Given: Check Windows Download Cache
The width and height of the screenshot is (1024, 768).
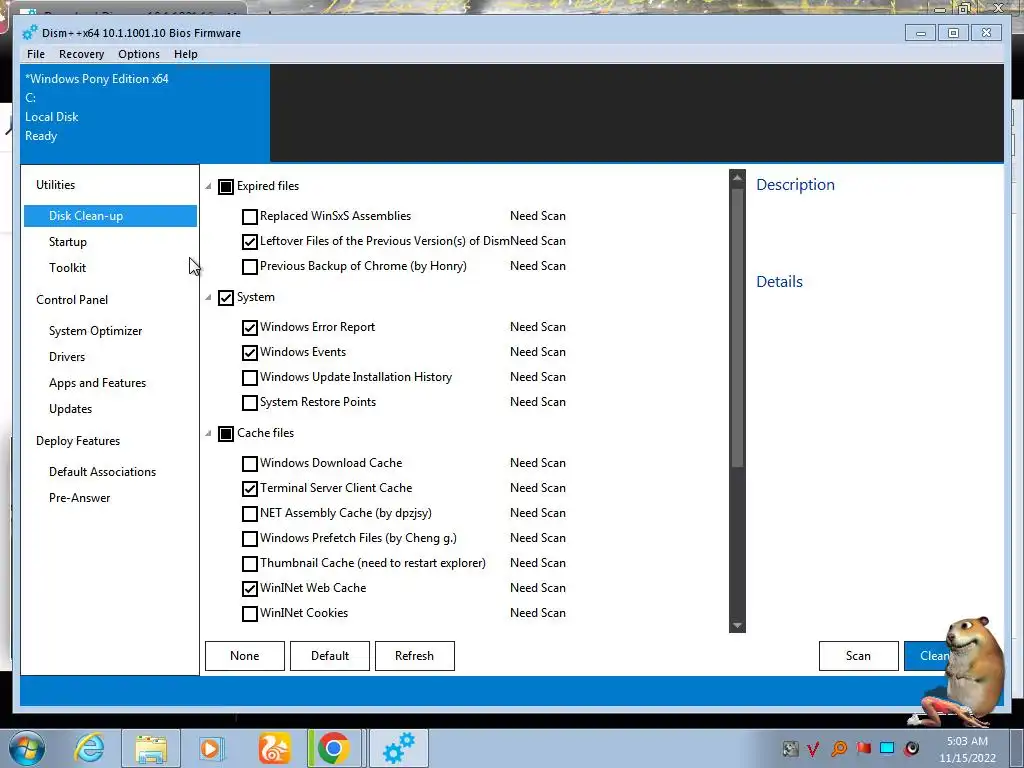Looking at the screenshot, I should click(249, 464).
